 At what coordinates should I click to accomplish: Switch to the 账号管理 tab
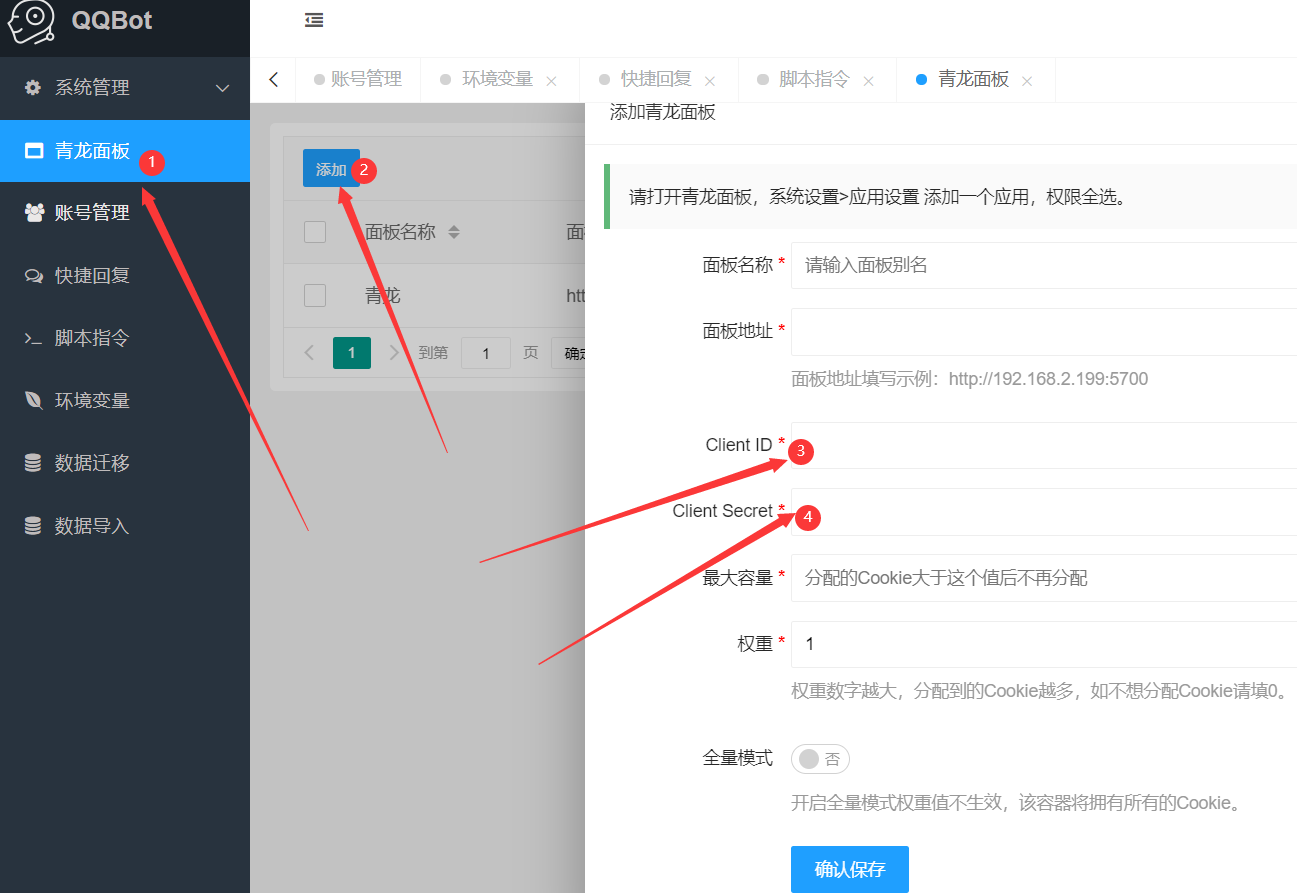(x=358, y=79)
